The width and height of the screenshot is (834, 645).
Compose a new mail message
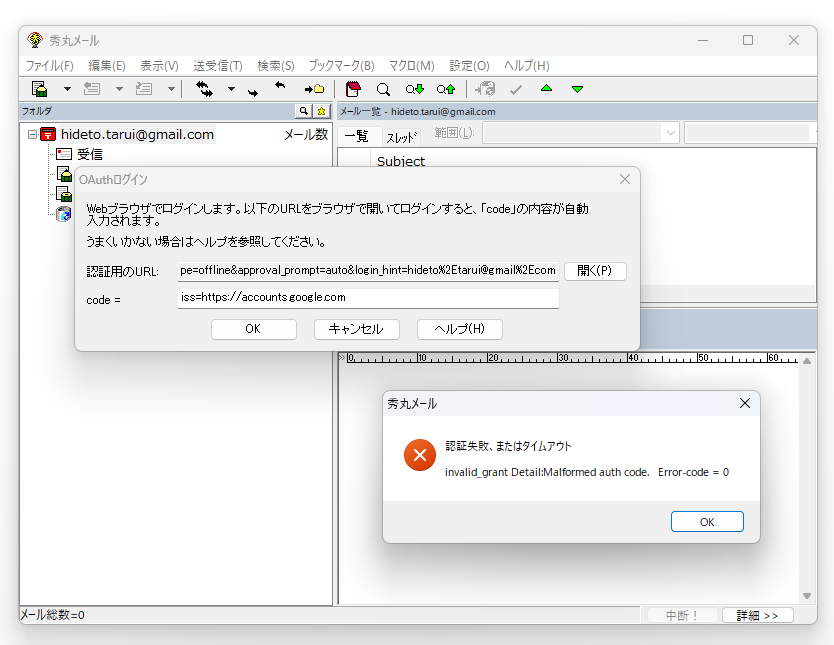[40, 89]
